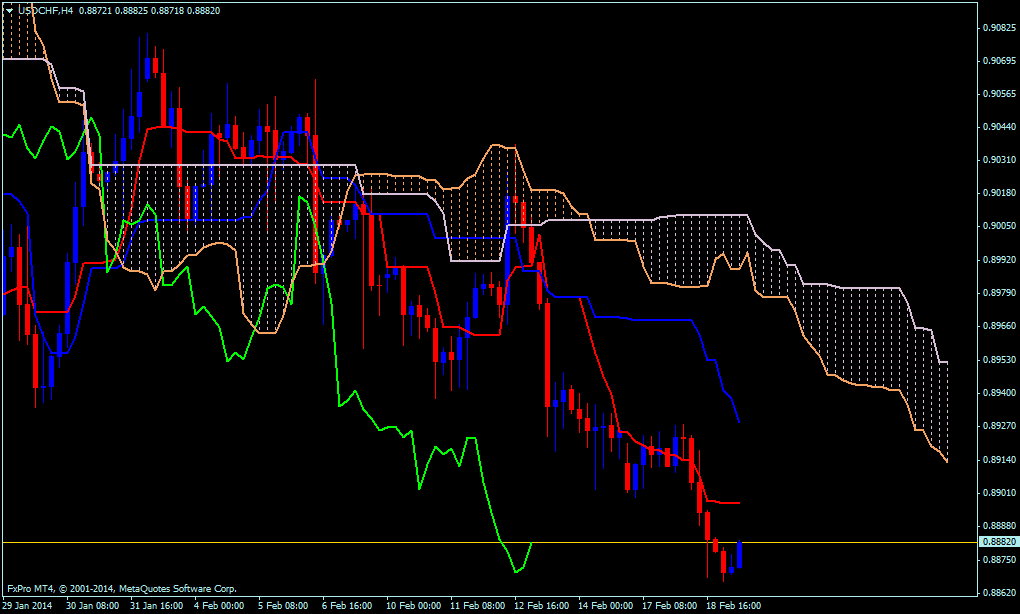Viewport: 1020px width, 614px height.
Task: Click the 0.88880 price scale label
Action: tap(999, 526)
